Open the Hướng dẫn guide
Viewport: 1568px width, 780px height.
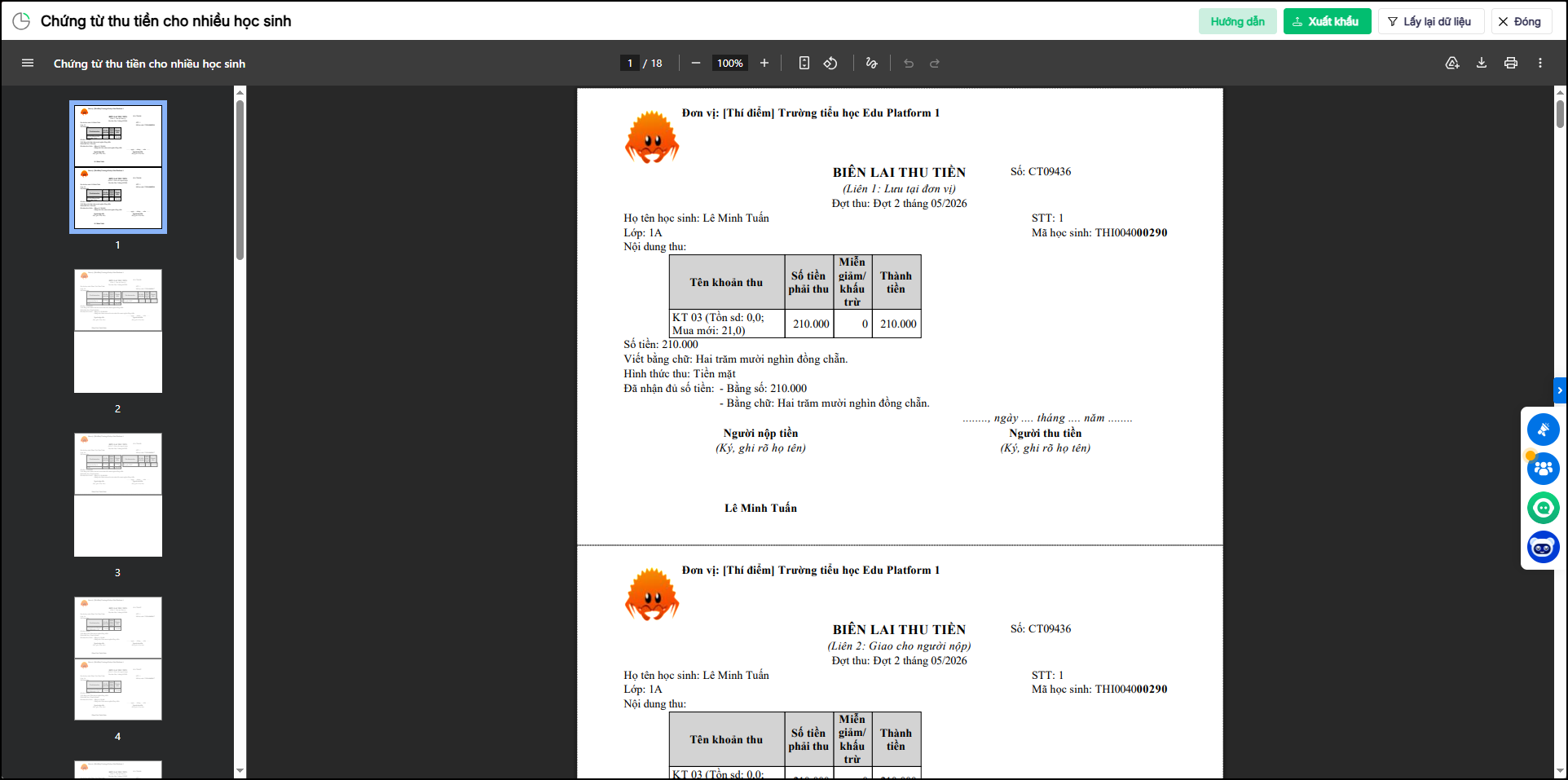[x=1237, y=21]
